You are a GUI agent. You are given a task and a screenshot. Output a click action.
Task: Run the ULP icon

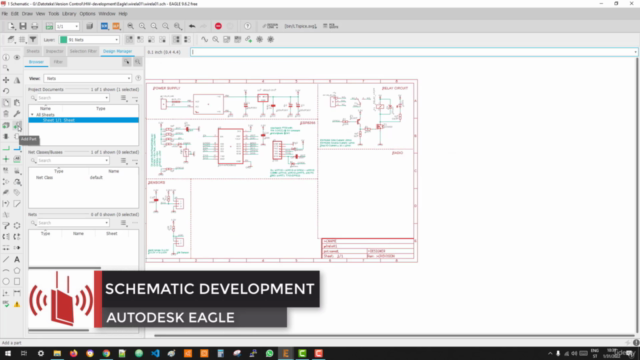click(116, 26)
